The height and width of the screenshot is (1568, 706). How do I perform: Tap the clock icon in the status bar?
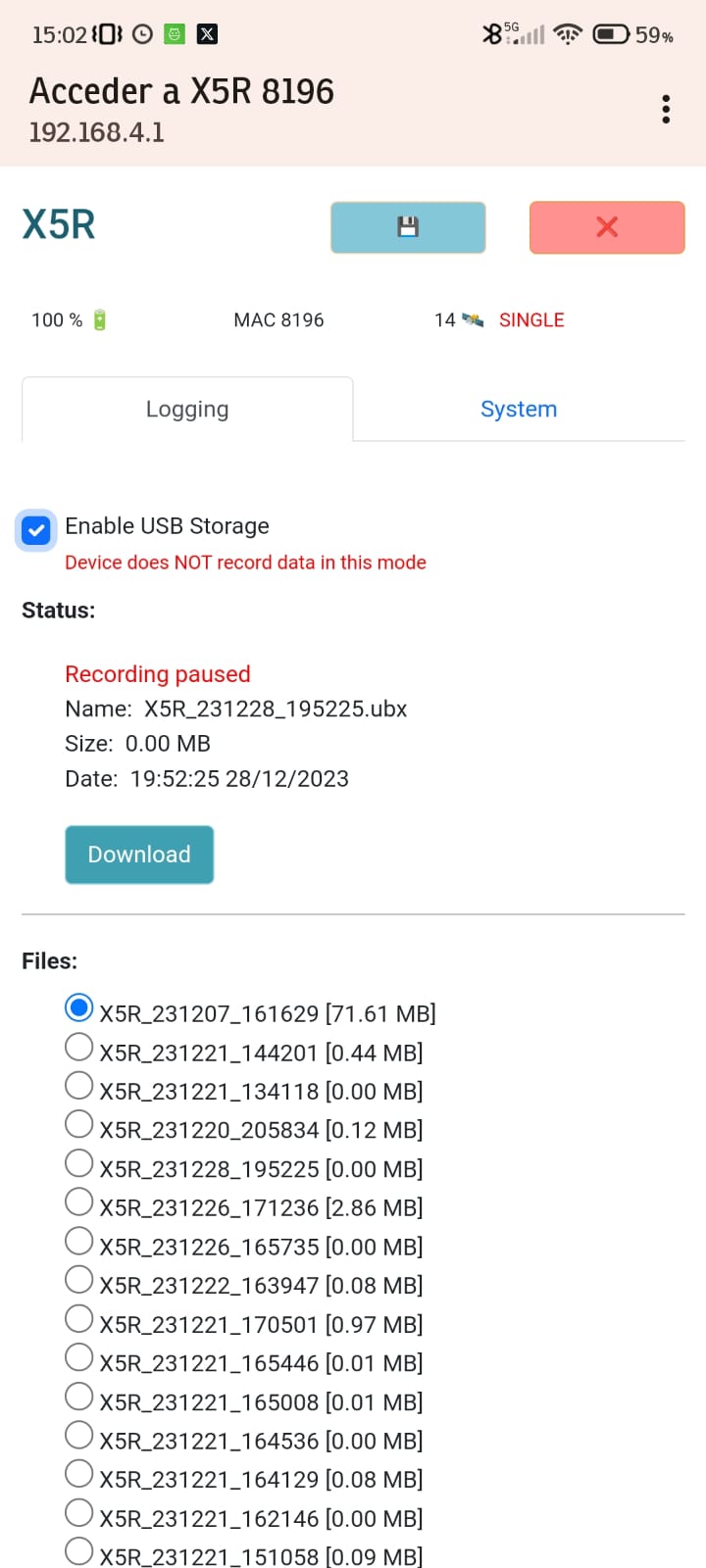point(141,34)
